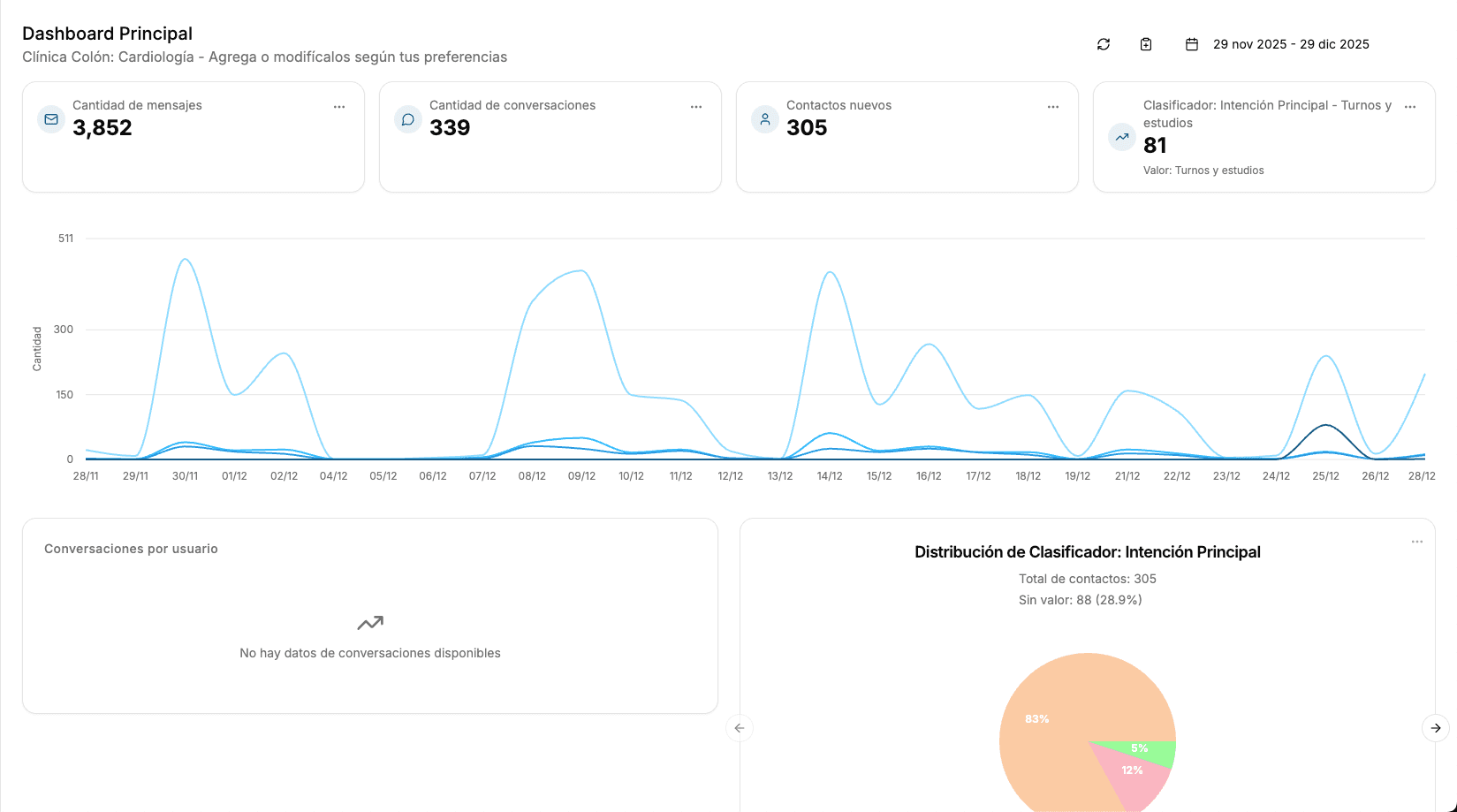This screenshot has width=1457, height=812.
Task: Click the 15/12 label on the chart axis
Action: (x=880, y=475)
